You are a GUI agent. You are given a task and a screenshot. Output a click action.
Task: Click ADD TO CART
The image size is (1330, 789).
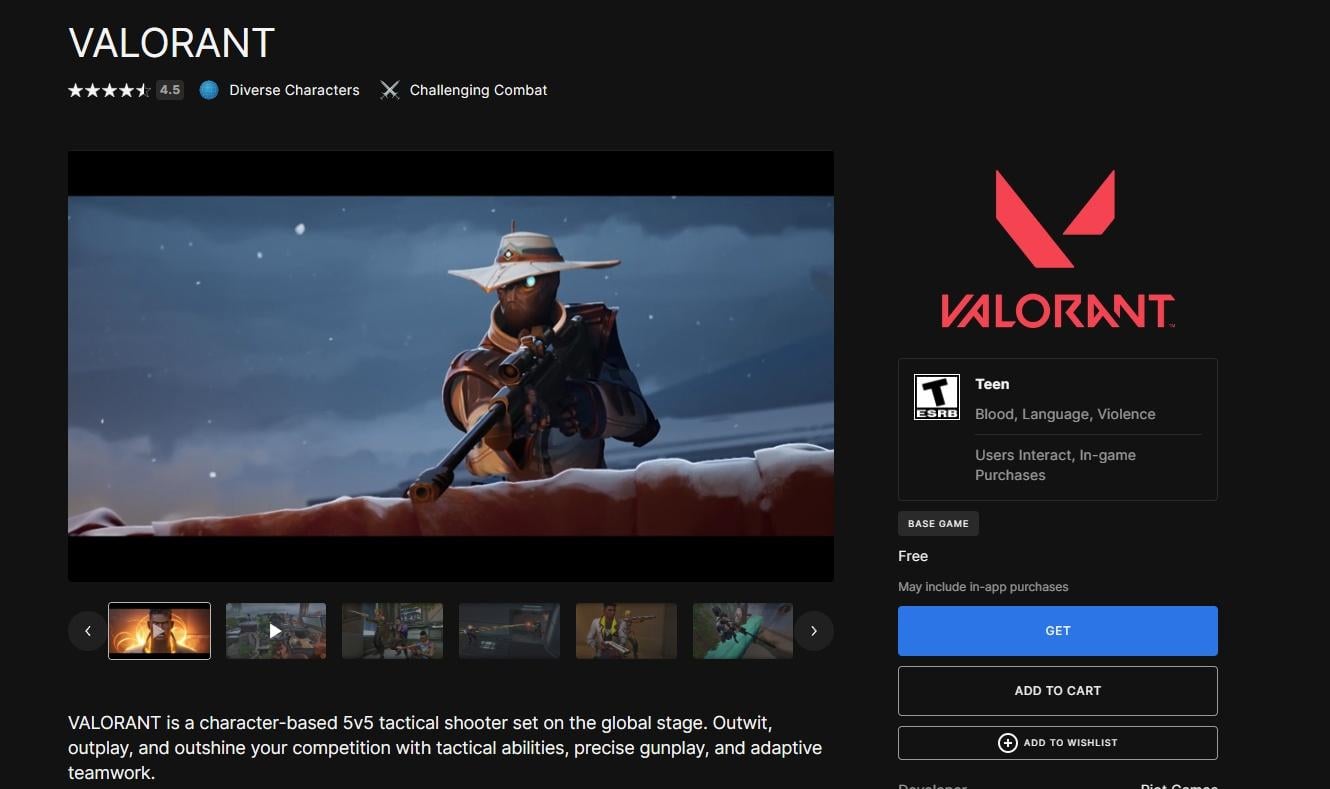click(1057, 690)
